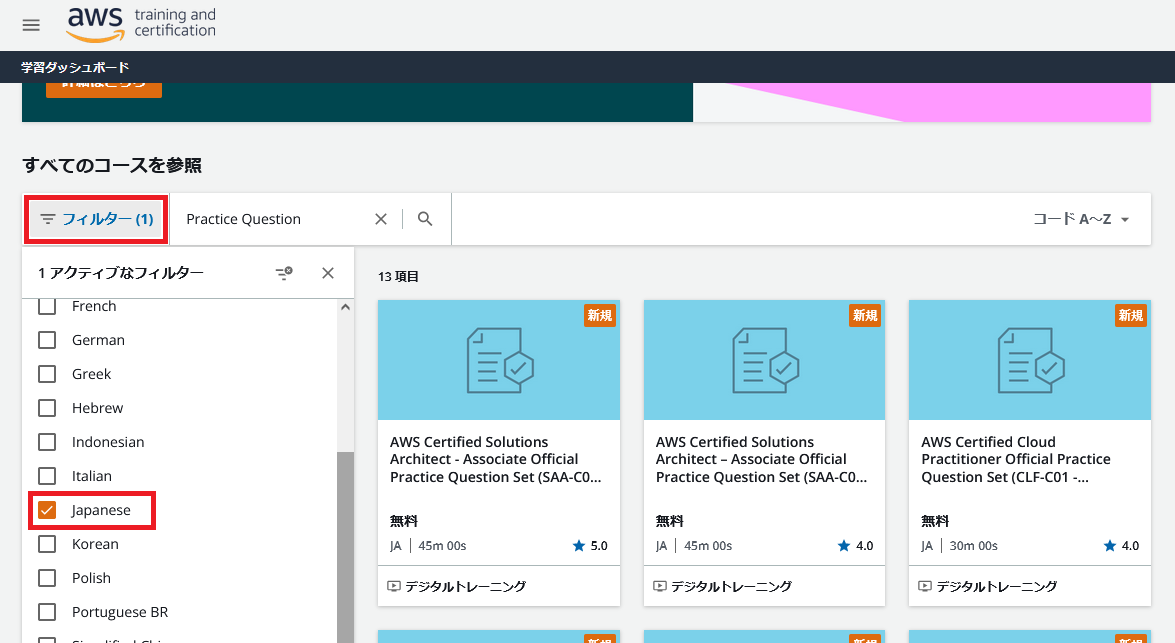Click the 13 項目 result count
This screenshot has height=643, width=1175.
tap(398, 277)
